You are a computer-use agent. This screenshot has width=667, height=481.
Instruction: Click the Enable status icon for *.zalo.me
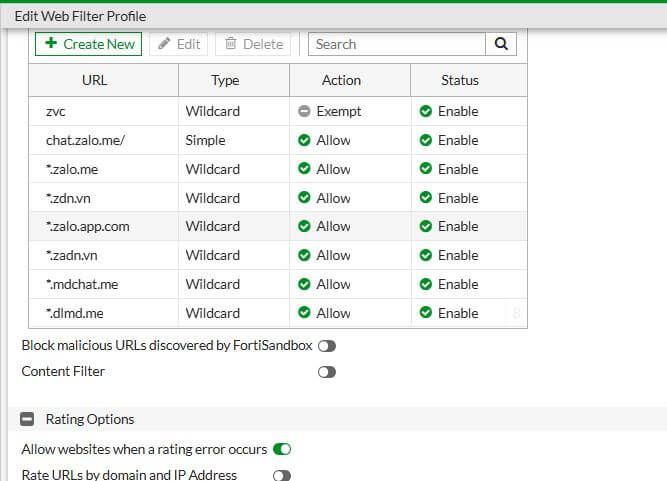click(x=426, y=168)
